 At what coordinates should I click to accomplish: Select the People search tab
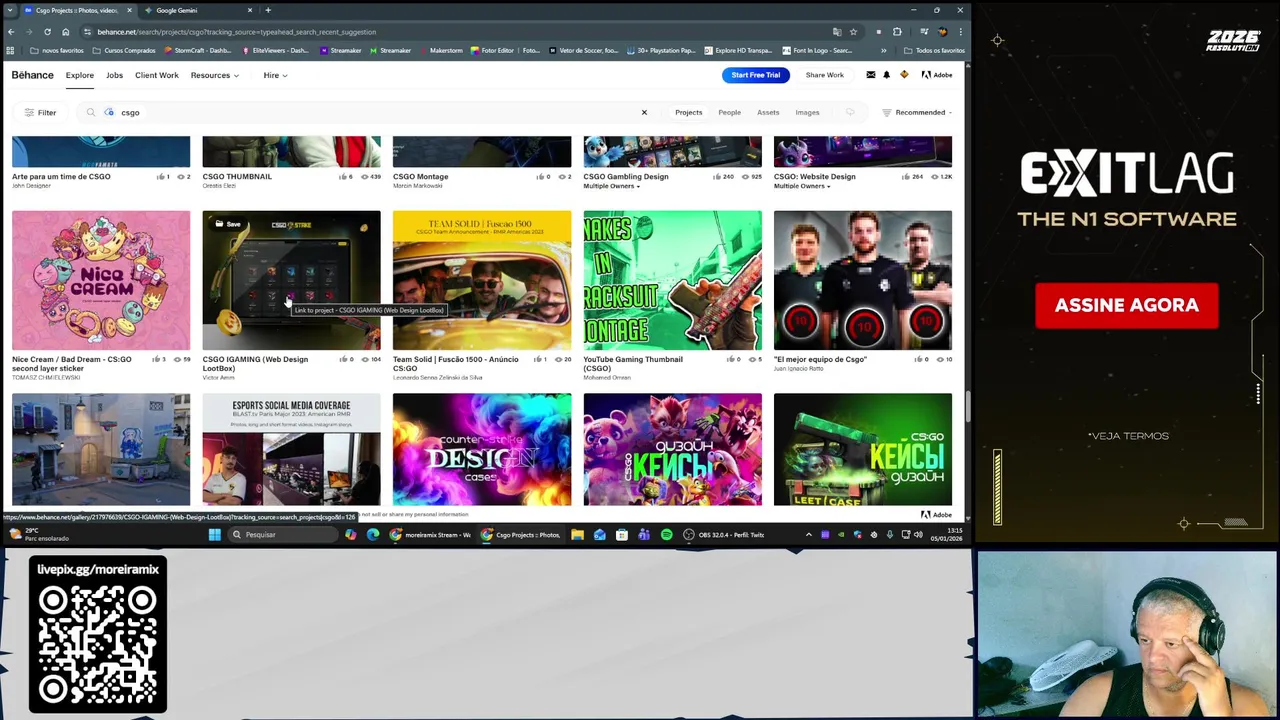pos(729,113)
